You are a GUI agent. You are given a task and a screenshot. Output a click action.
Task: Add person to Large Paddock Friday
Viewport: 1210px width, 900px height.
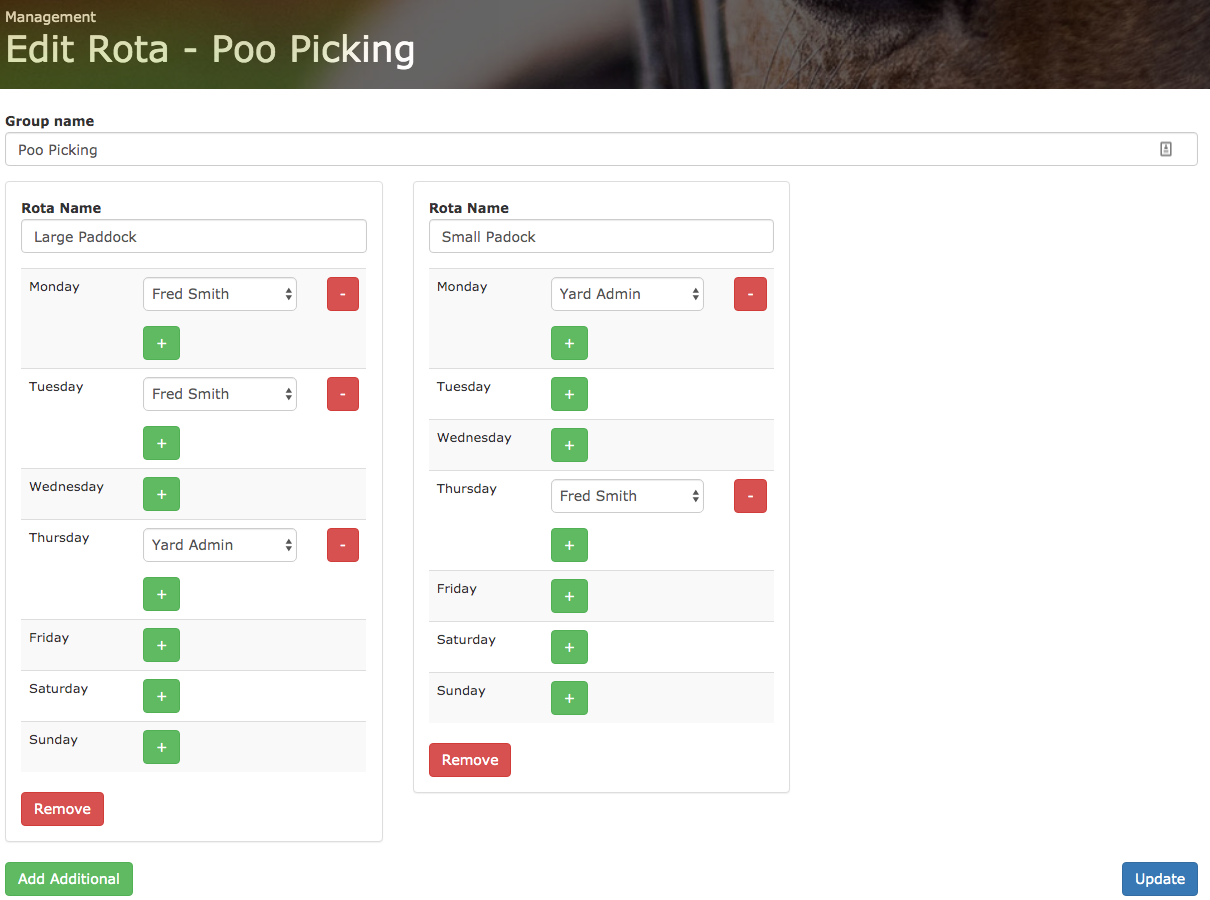(x=161, y=645)
